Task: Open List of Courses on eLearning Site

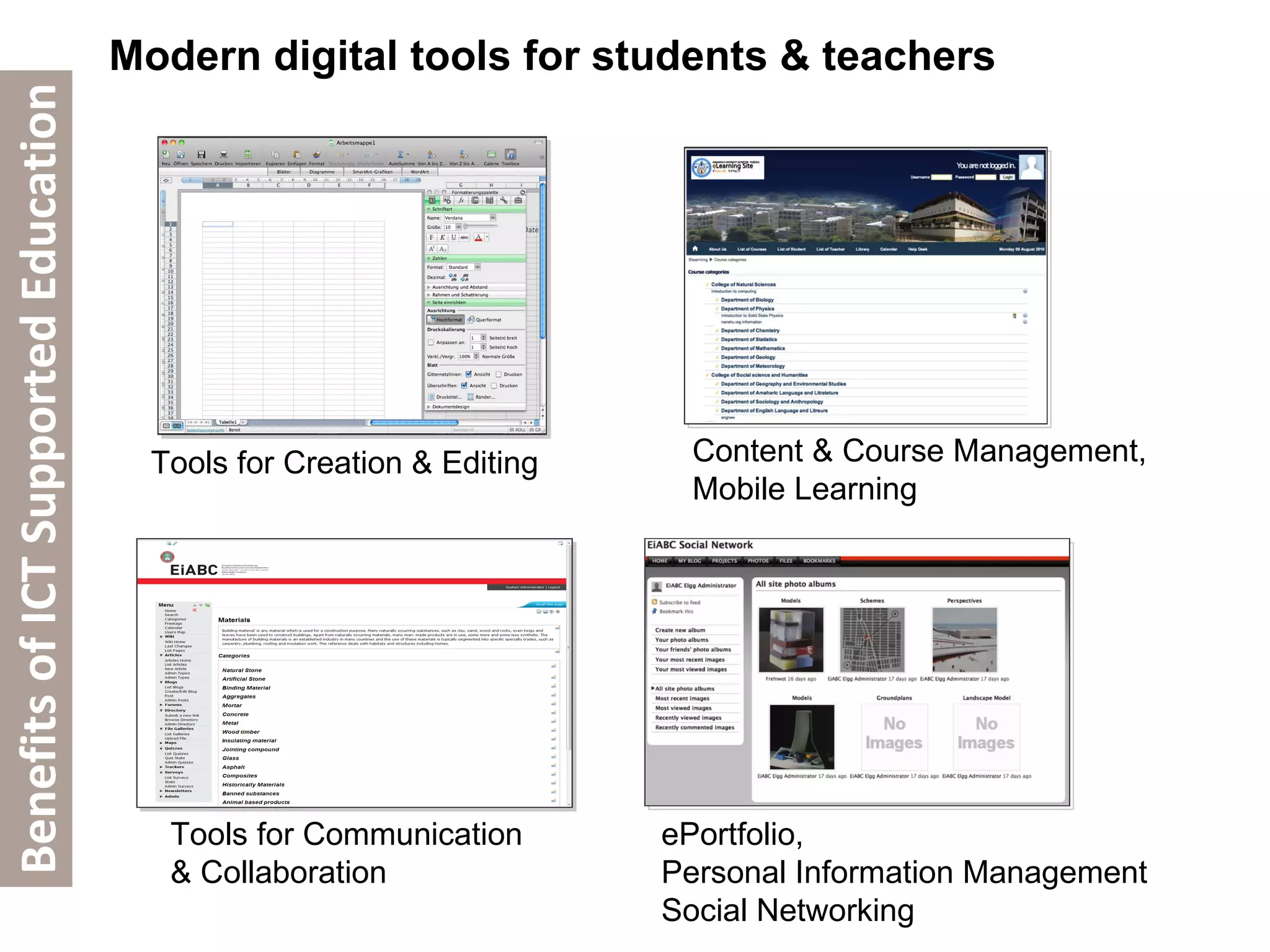Action: click(752, 249)
